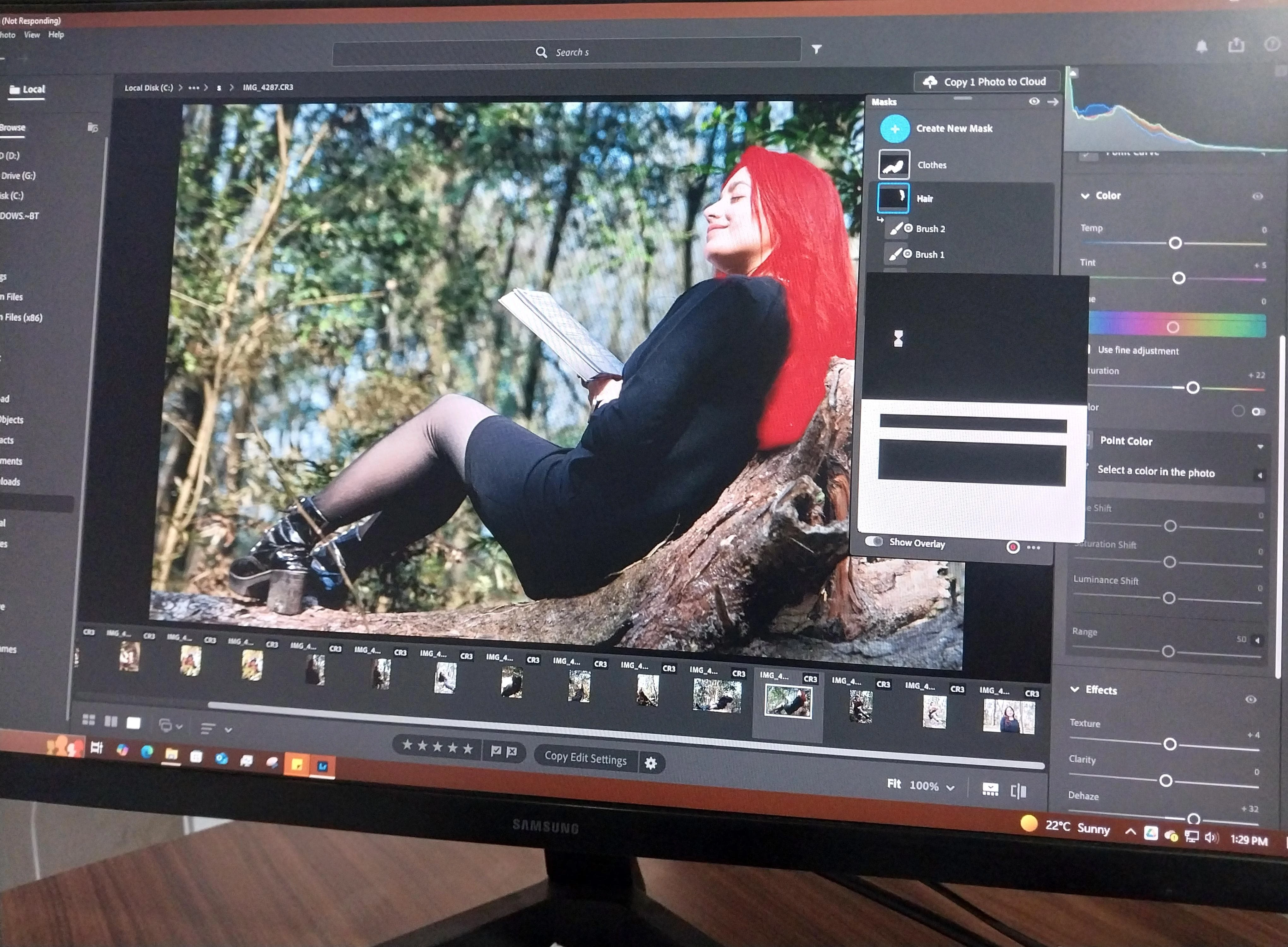Click the Saturation slider handle
The image size is (1288, 947).
1192,388
